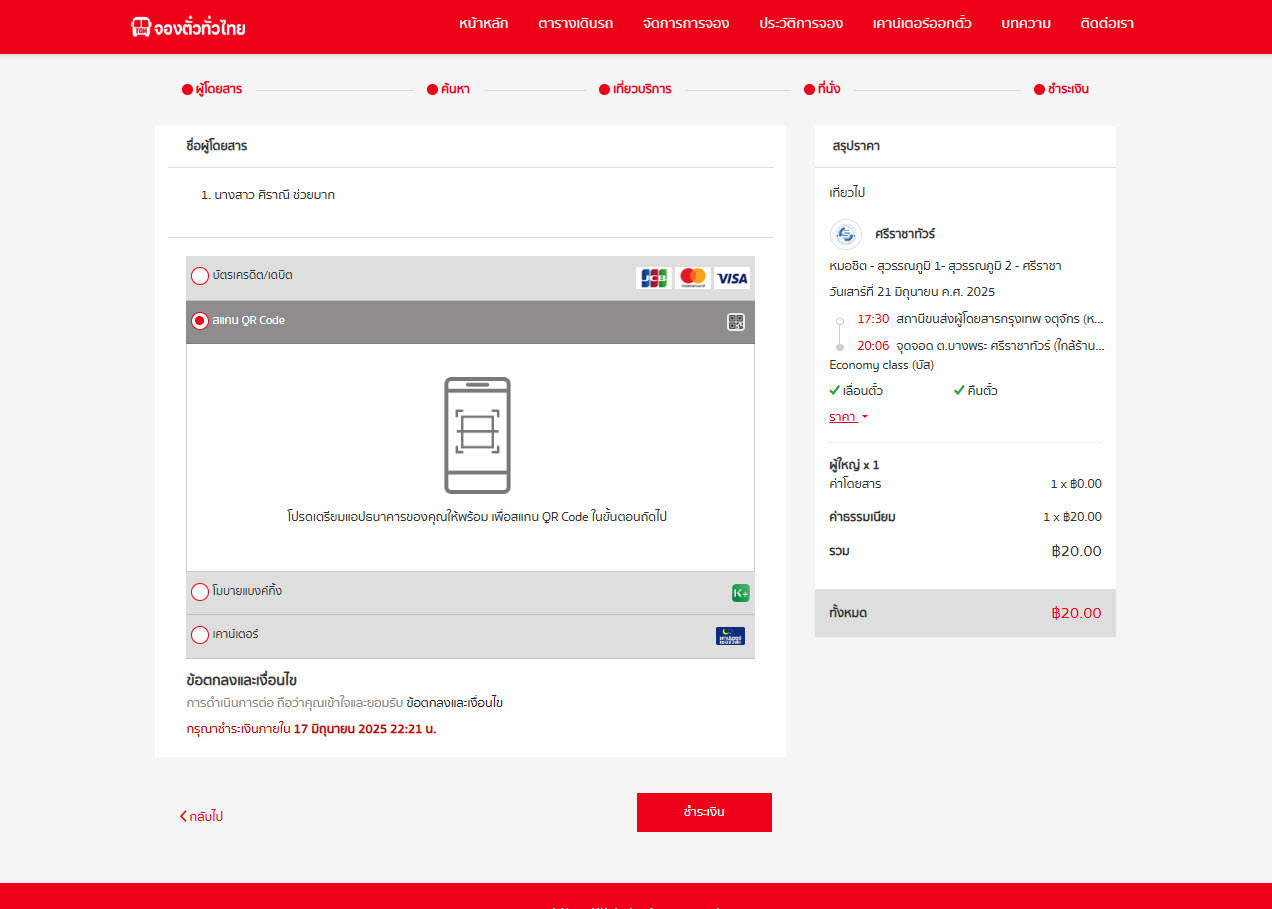Click the 17:30 departure time
Image resolution: width=1272 pixels, height=909 pixels.
873,319
